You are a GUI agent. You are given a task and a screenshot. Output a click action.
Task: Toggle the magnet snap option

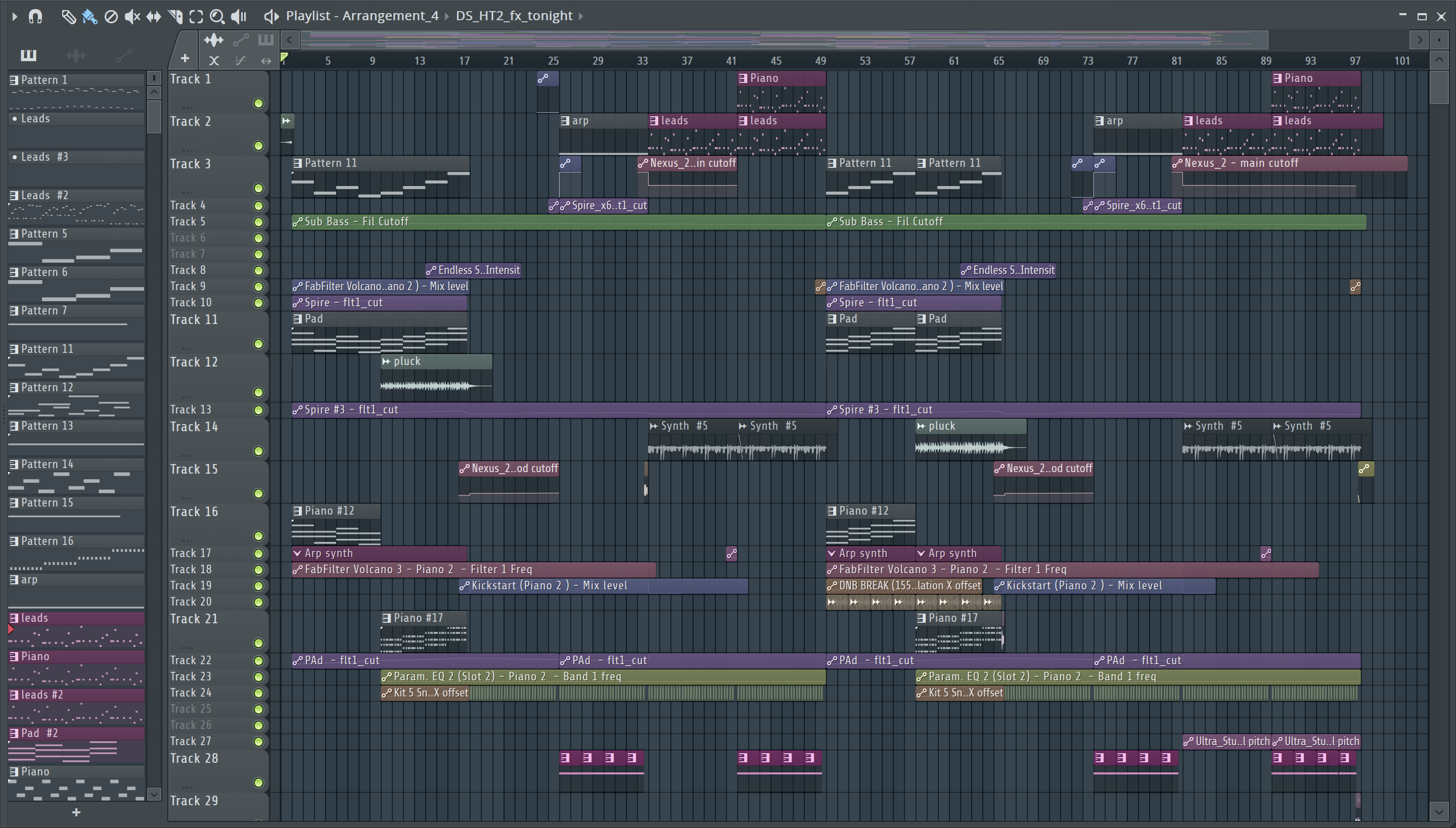35,16
